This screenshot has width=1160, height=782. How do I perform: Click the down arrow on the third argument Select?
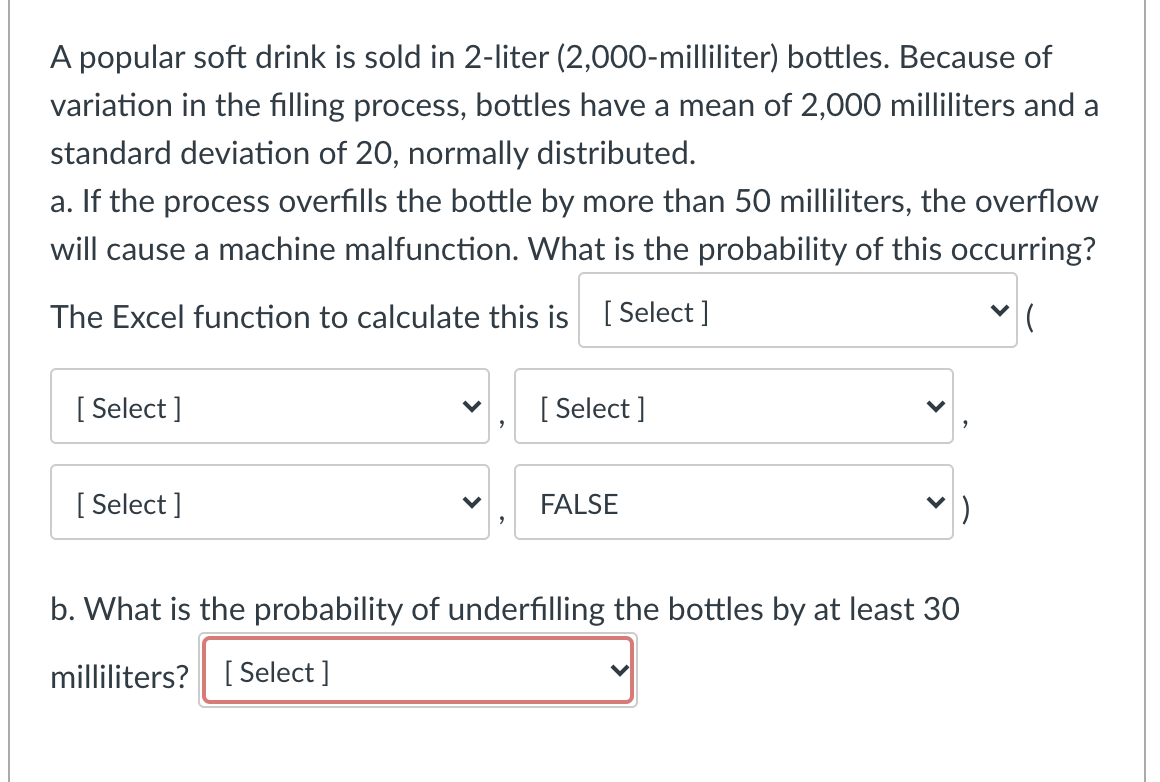(x=470, y=502)
